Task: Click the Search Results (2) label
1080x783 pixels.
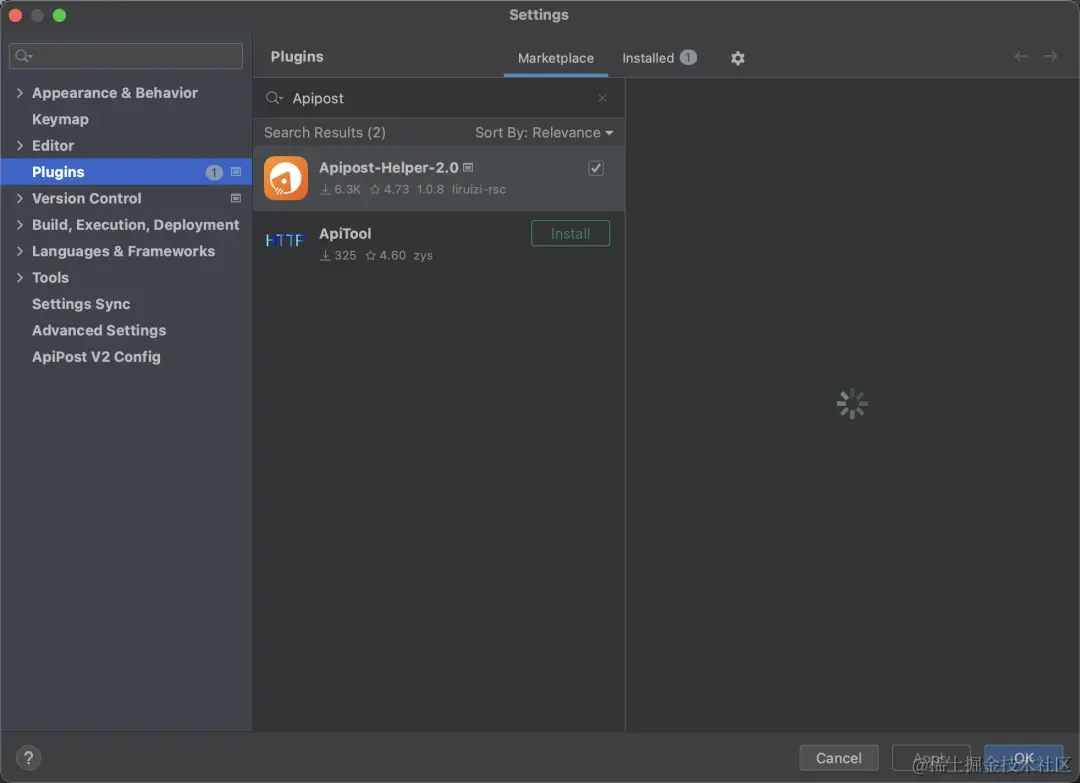Action: [324, 132]
